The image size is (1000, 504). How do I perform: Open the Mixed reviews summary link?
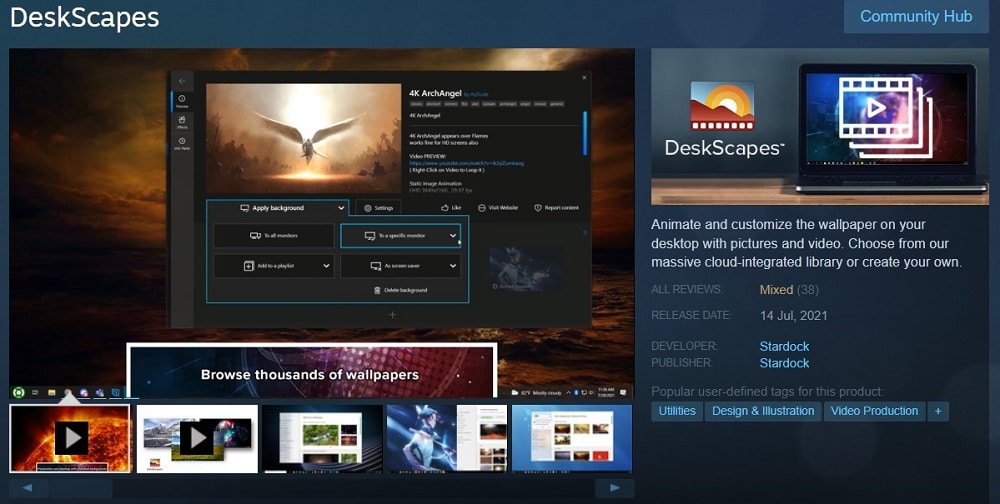coord(776,290)
